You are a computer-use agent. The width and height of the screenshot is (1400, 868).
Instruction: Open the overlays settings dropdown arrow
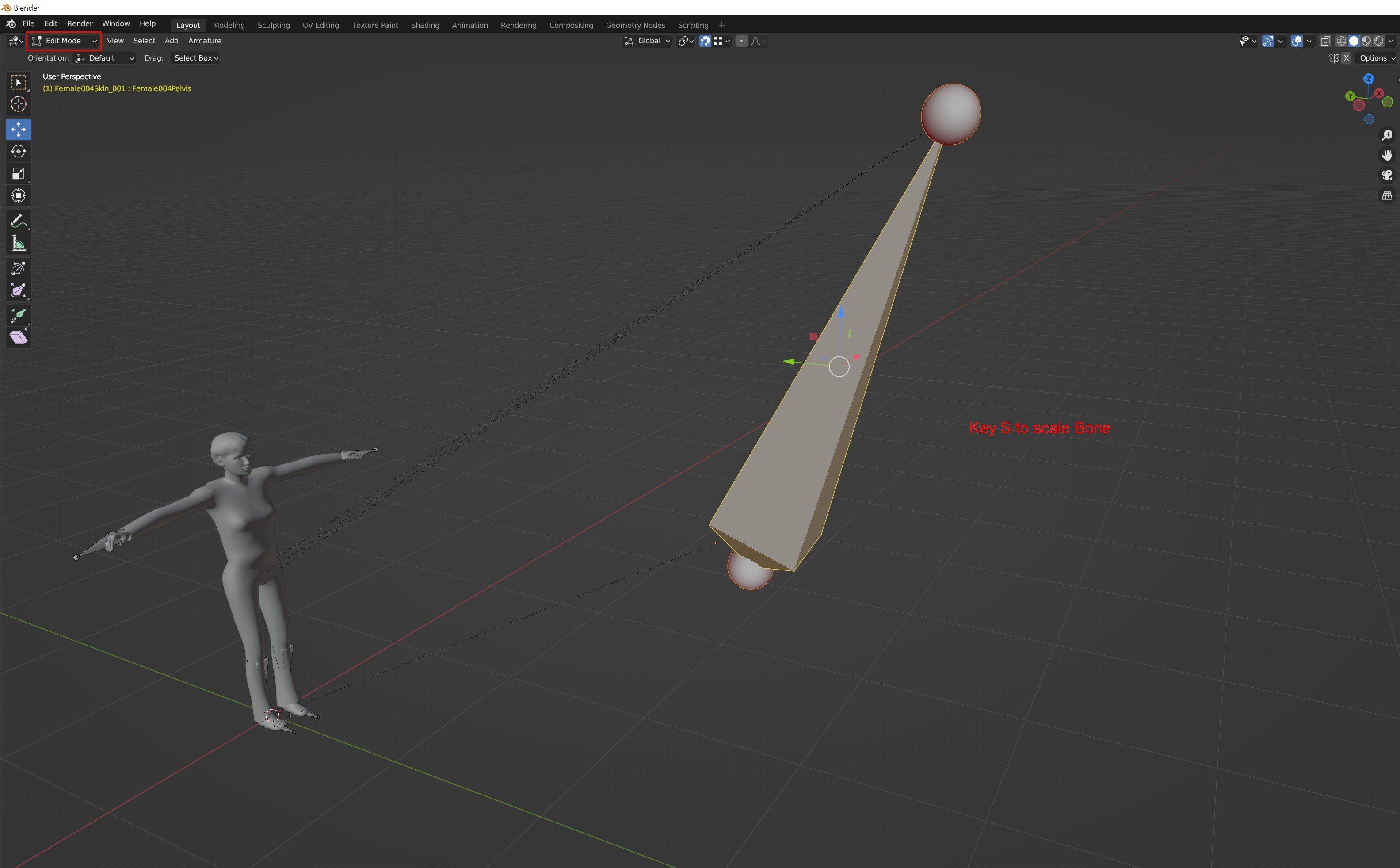(1309, 41)
